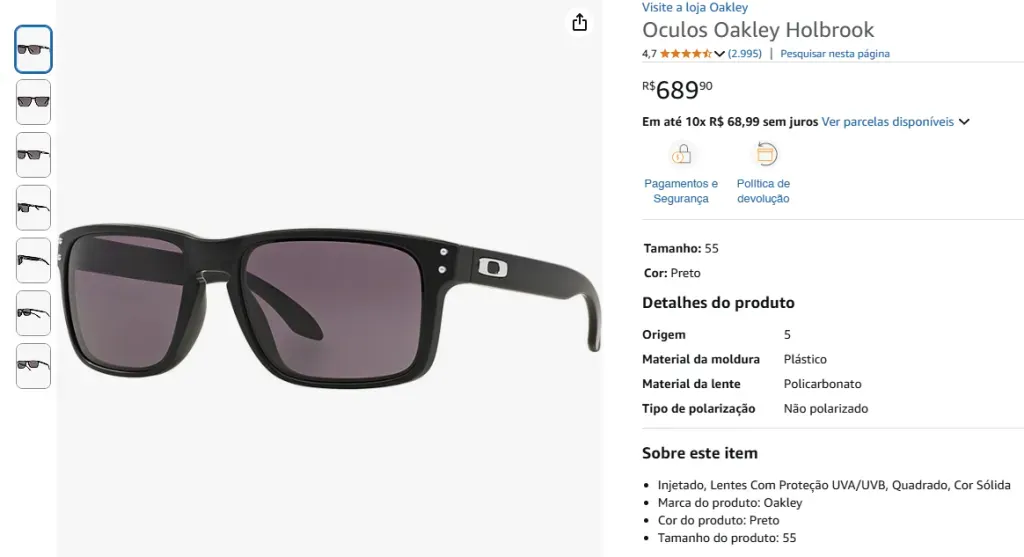Image resolution: width=1024 pixels, height=557 pixels.
Task: Select the first product thumbnail
Action: tap(33, 50)
